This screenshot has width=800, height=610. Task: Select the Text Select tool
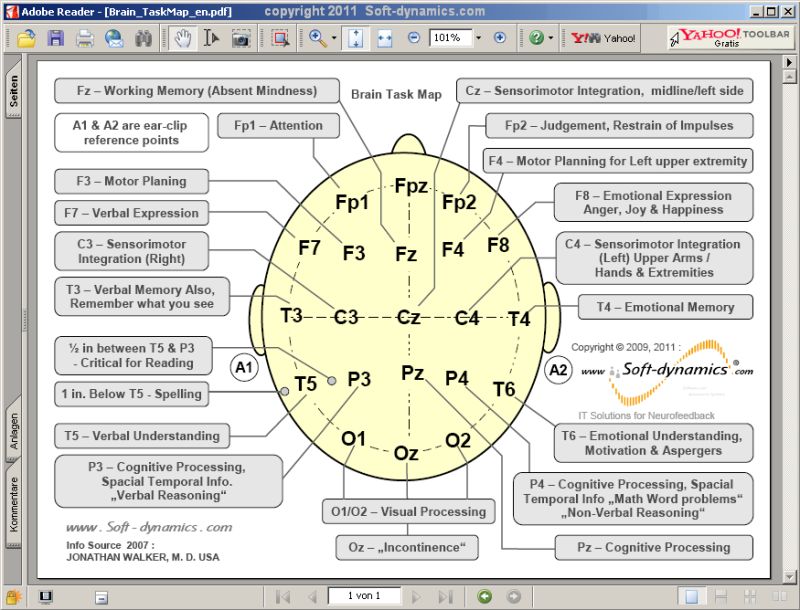[x=212, y=38]
